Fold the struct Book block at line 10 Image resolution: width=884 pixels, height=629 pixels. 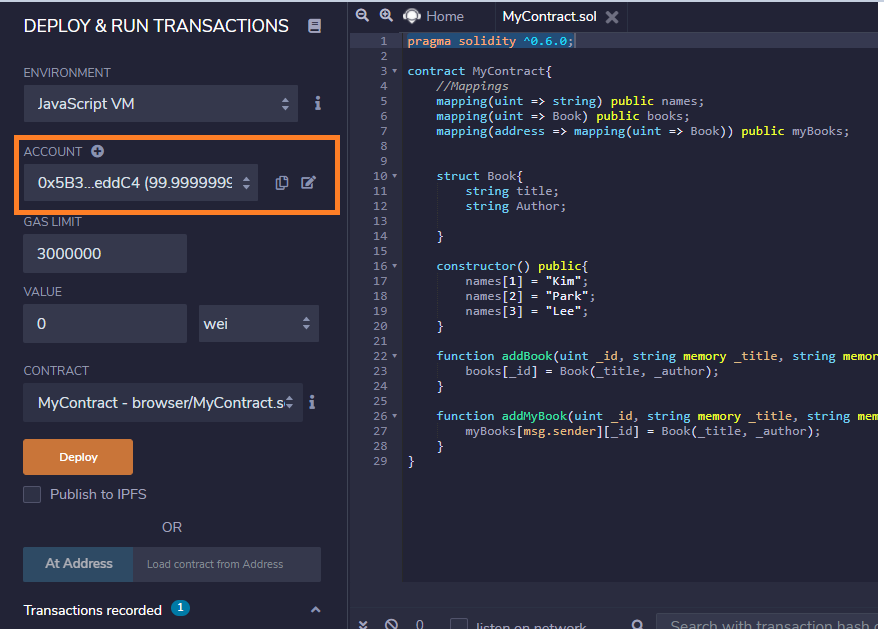point(395,176)
